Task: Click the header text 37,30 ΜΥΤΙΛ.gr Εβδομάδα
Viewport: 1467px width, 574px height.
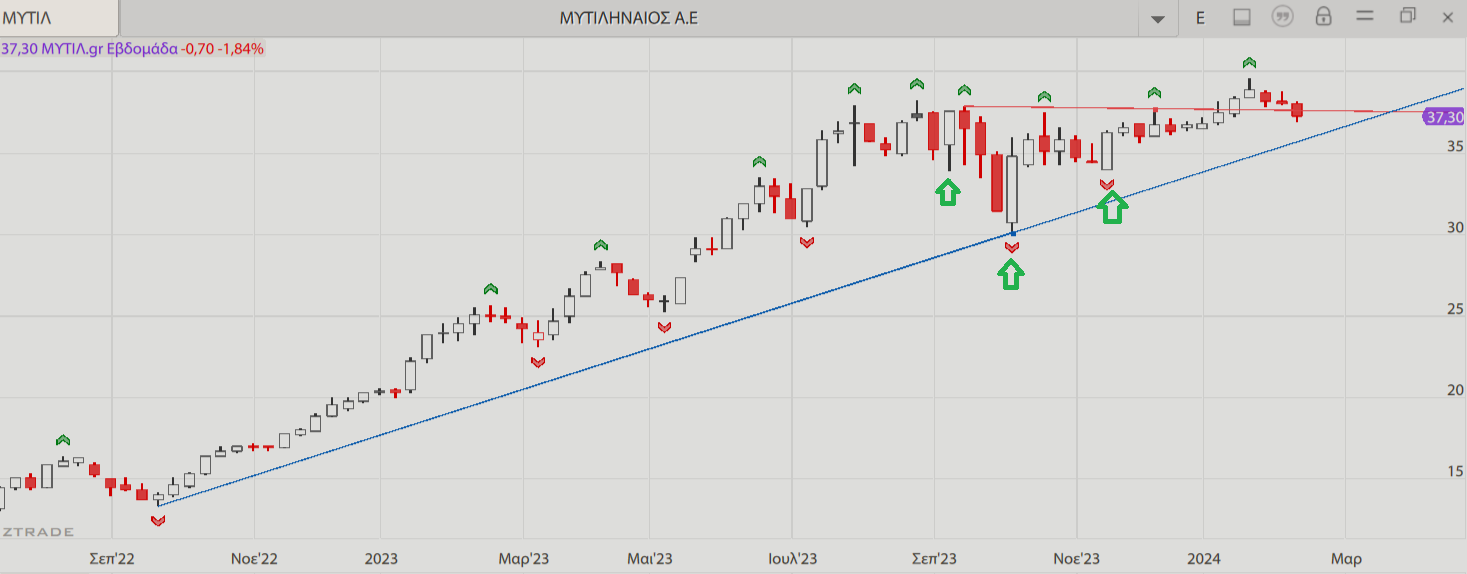Action: (x=90, y=48)
